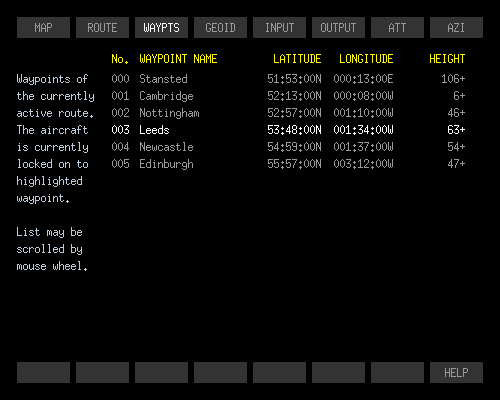Select the WAYPTS tab

point(161,28)
